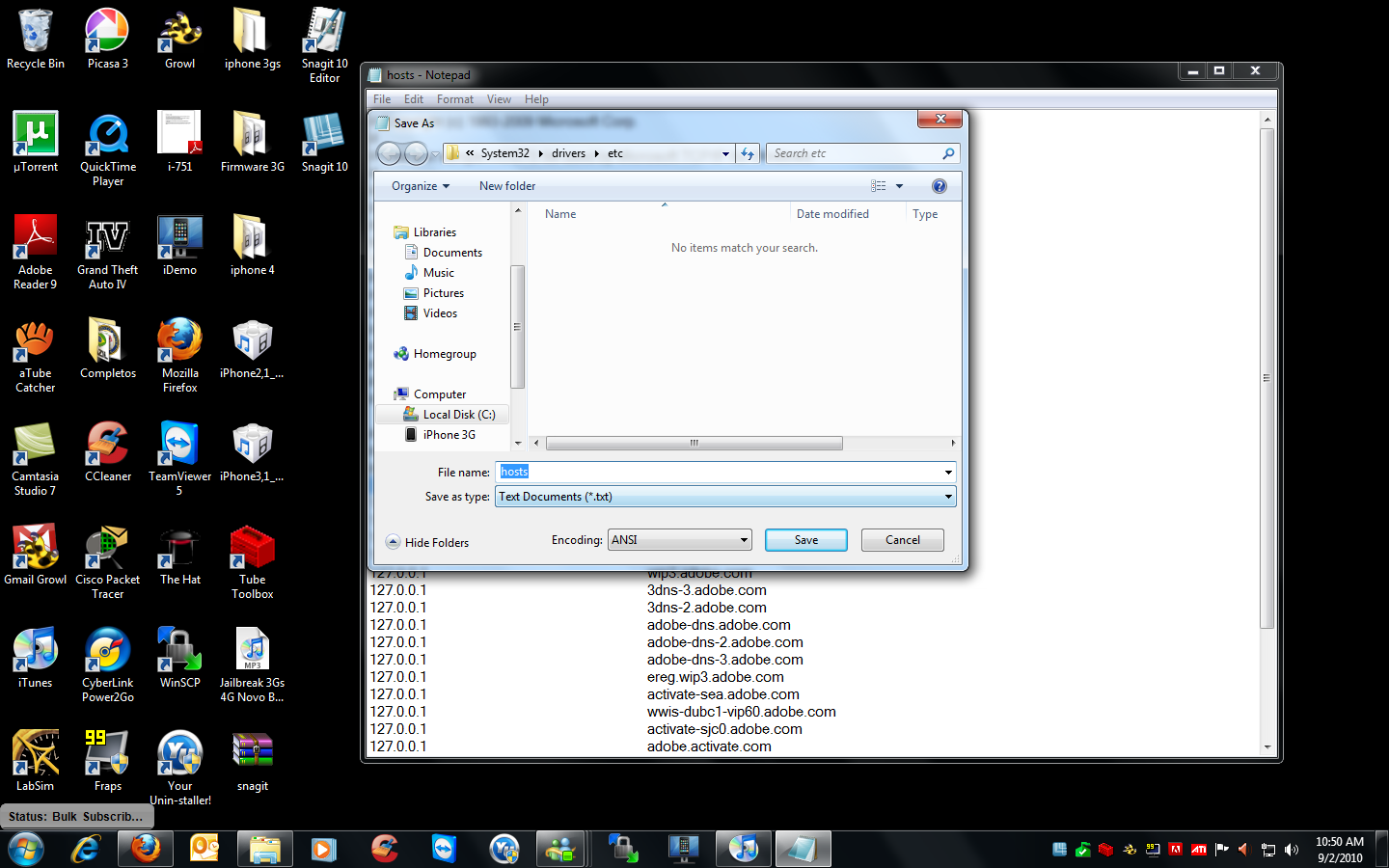Click New folder in toolbar

coord(507,186)
